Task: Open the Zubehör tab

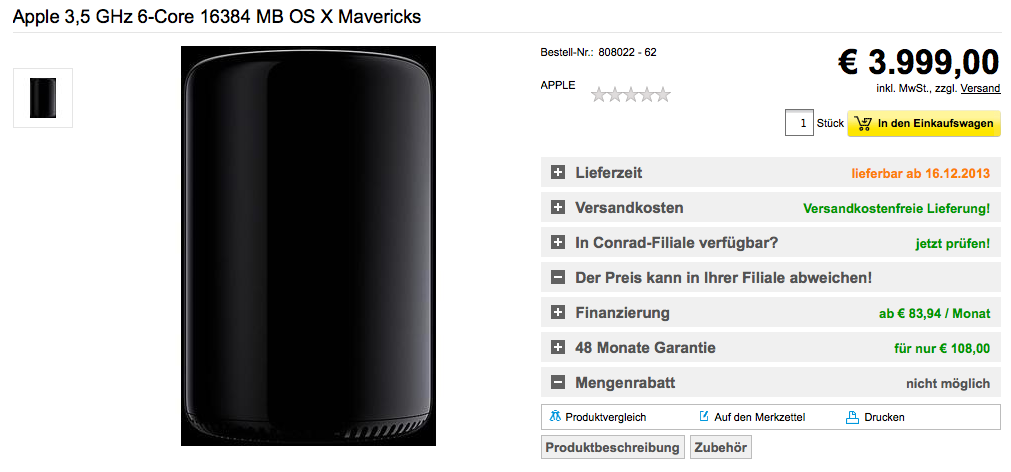Action: (720, 447)
